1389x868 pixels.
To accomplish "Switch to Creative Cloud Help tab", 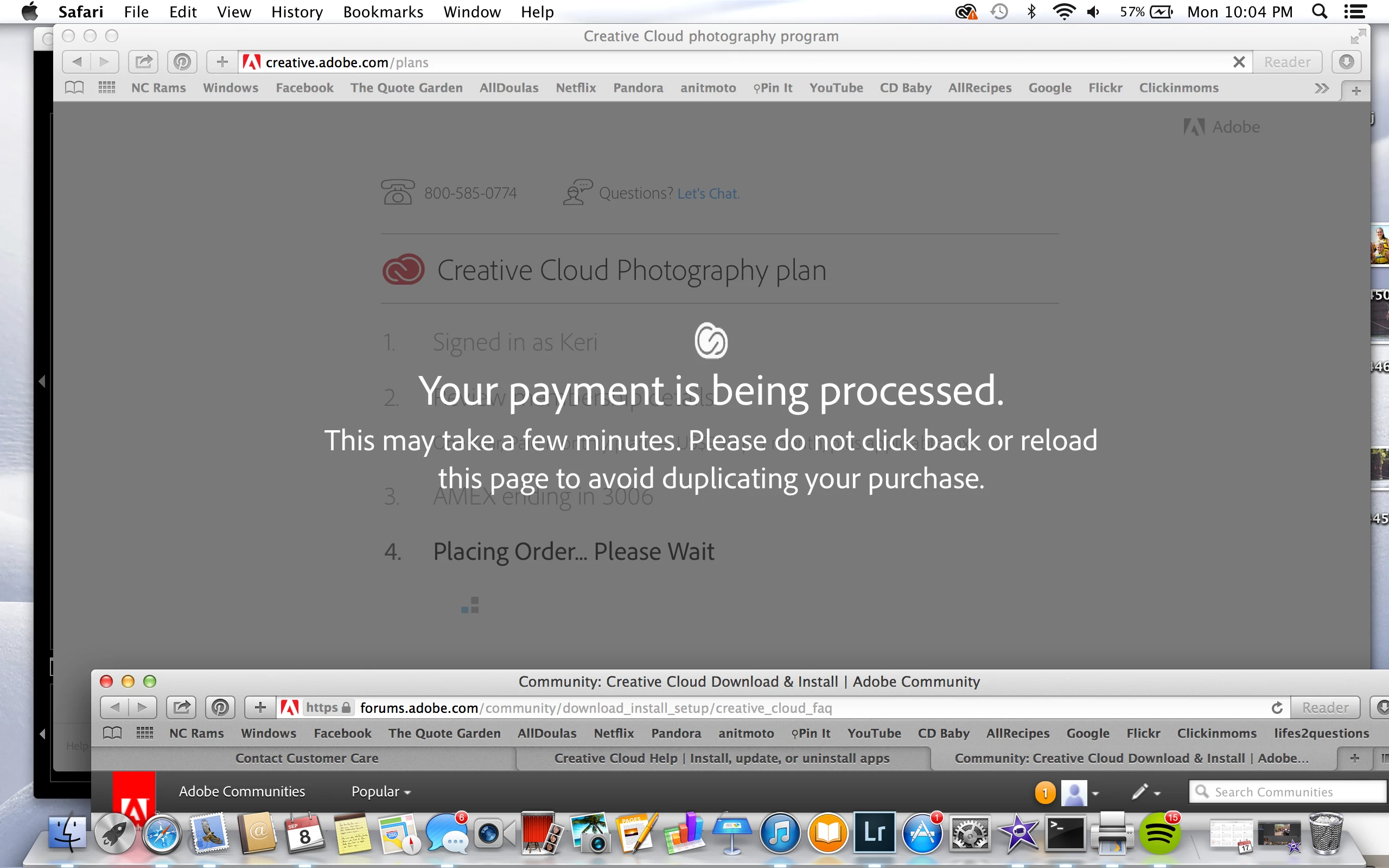I will [722, 758].
